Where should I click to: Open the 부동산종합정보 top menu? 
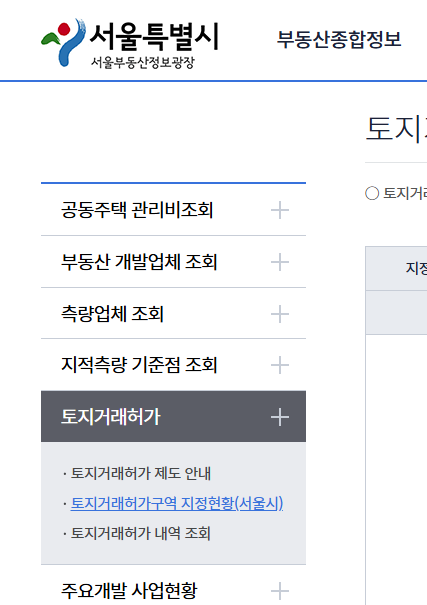click(x=339, y=40)
